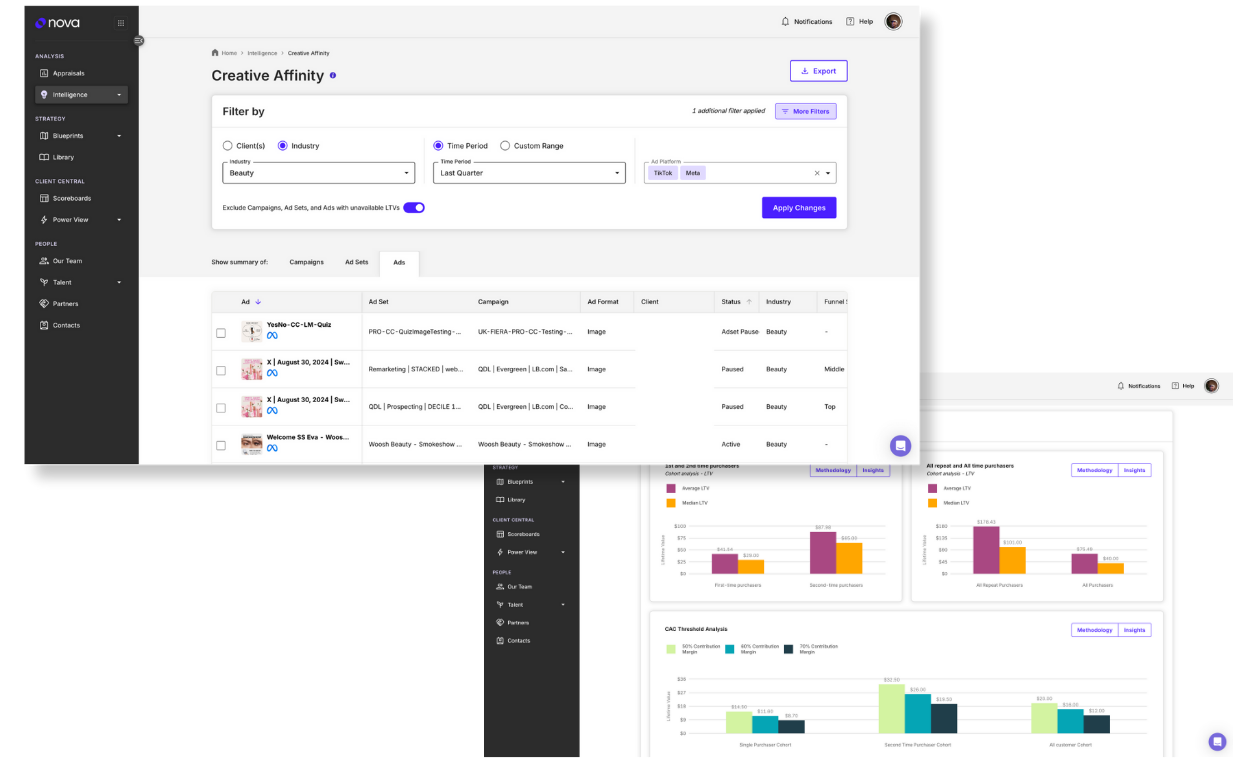Click the Notifications bell icon
The height and width of the screenshot is (758, 1234).
click(785, 21)
